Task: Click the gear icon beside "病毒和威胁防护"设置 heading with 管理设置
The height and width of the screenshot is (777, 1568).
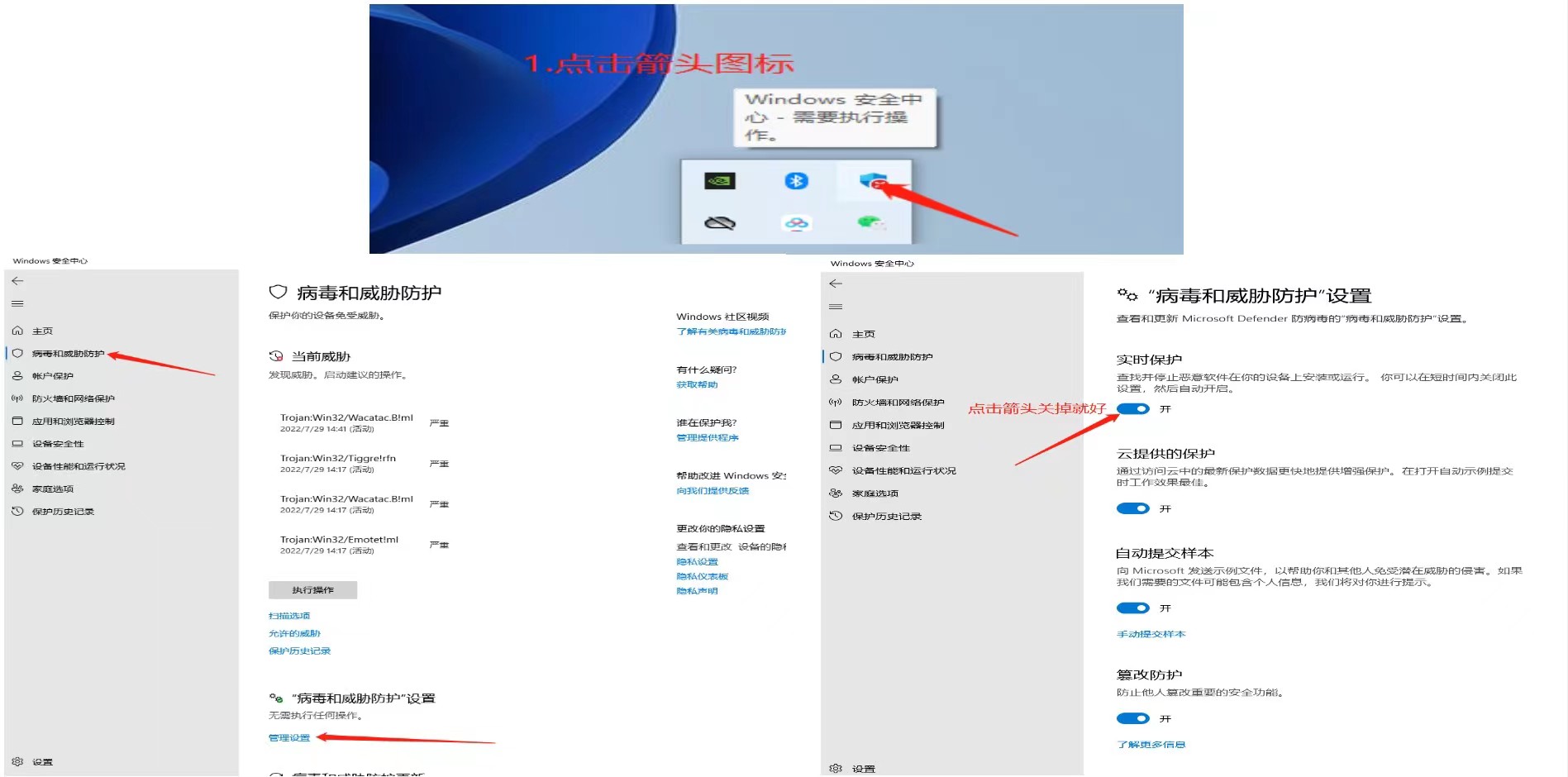Action: [276, 698]
